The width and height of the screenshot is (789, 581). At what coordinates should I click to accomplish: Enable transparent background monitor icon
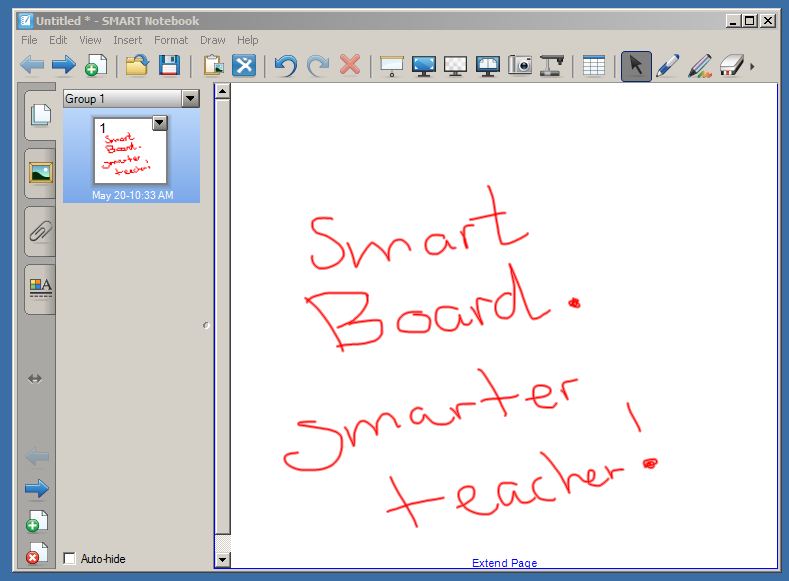point(455,66)
